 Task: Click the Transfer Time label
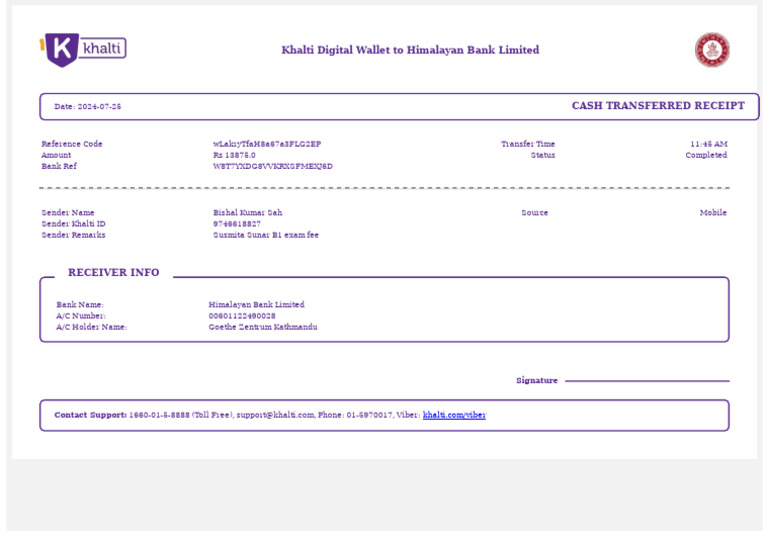[x=528, y=144]
